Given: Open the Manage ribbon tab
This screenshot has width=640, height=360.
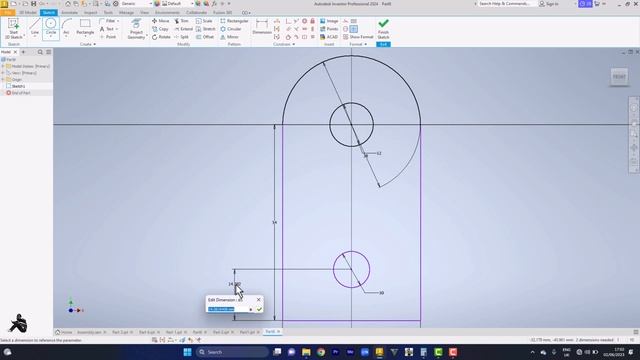Looking at the screenshot, I should [x=126, y=13].
